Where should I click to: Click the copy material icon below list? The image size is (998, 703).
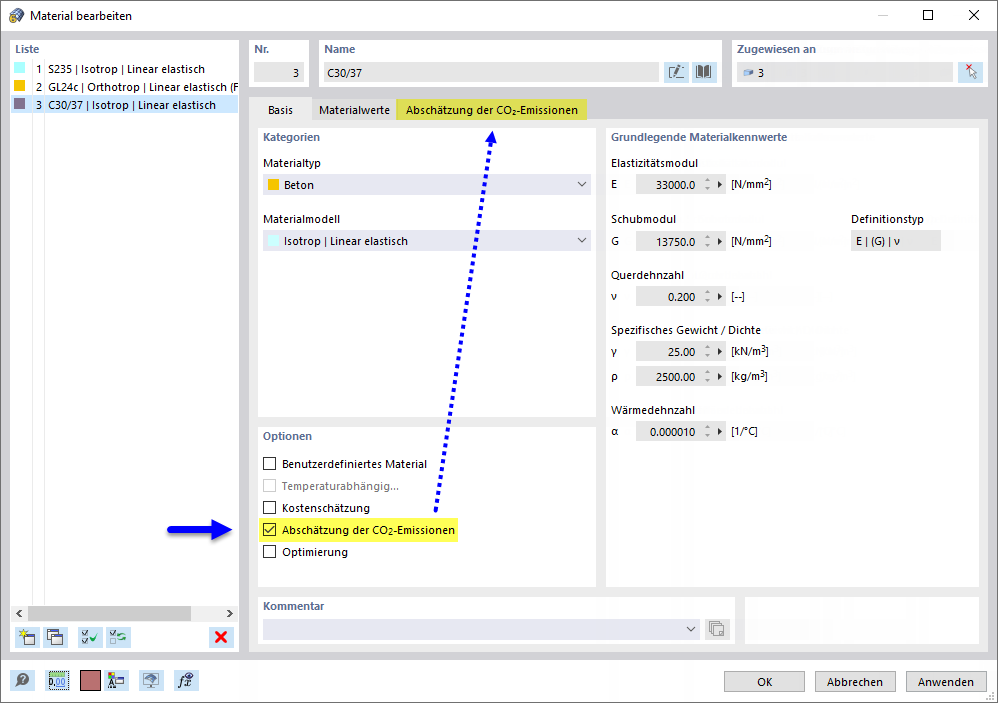55,637
